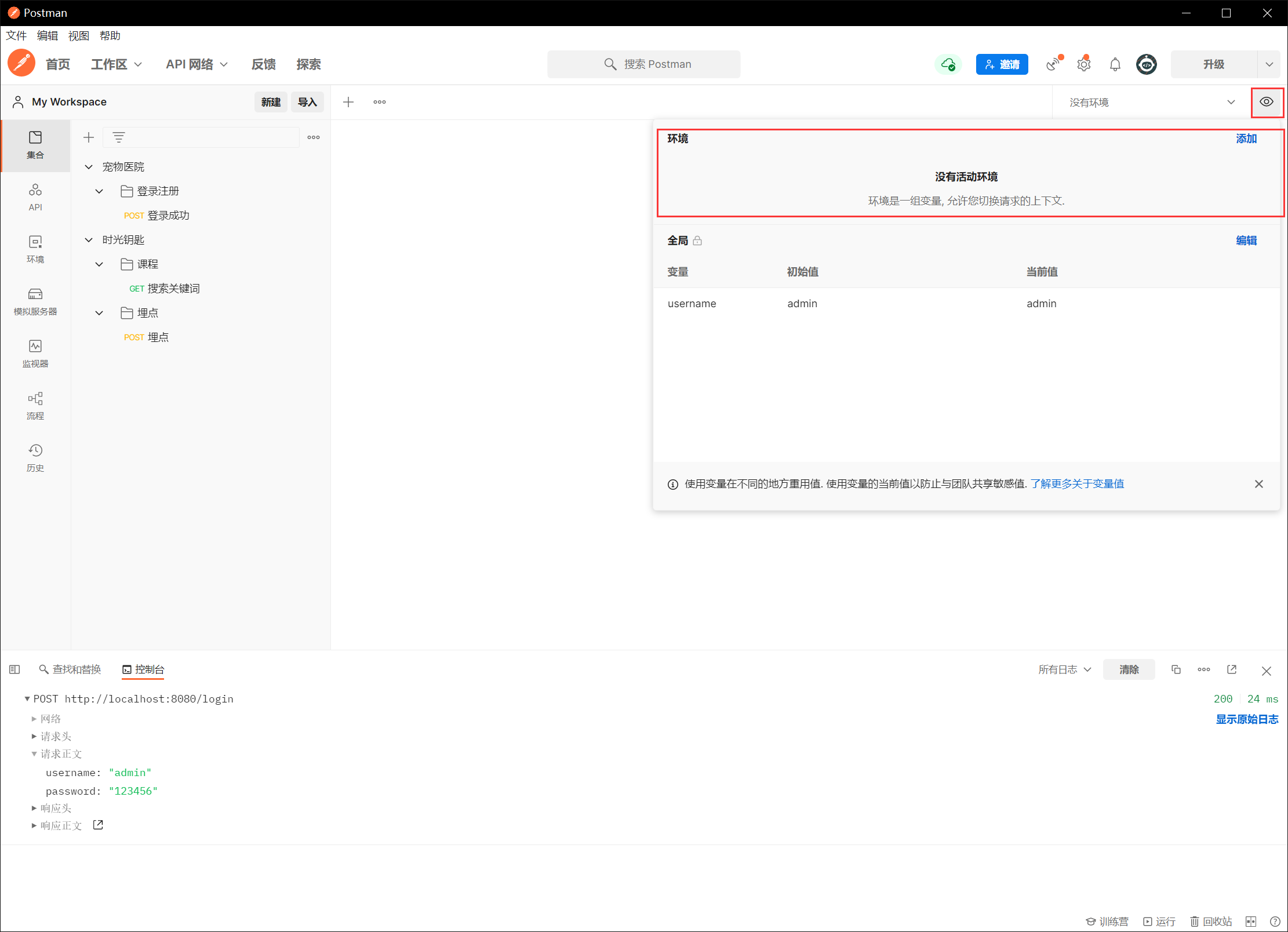The width and height of the screenshot is (1288, 932).
Task: Open the settings gear icon in header
Action: [1083, 64]
